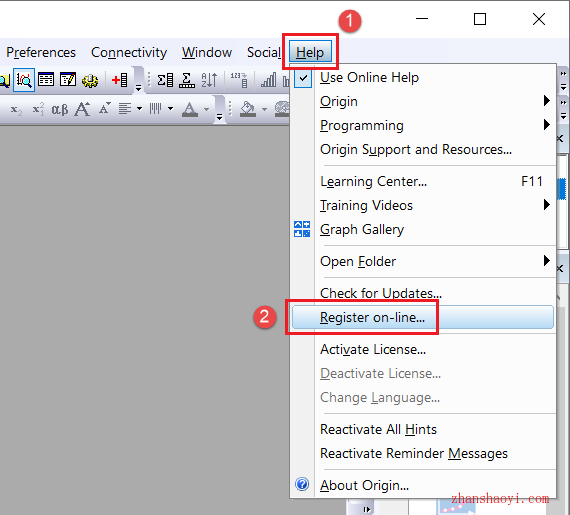Open the Preferences menu
This screenshot has height=515, width=570.
click(41, 53)
